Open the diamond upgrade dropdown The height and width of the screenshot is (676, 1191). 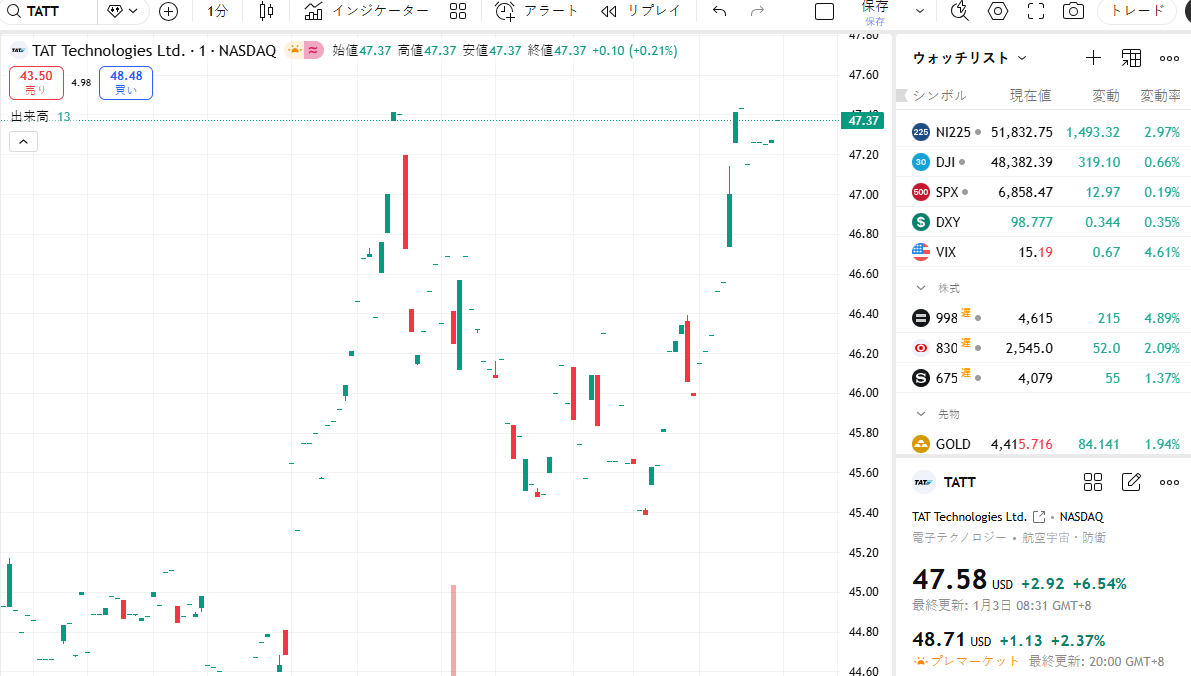click(x=122, y=11)
